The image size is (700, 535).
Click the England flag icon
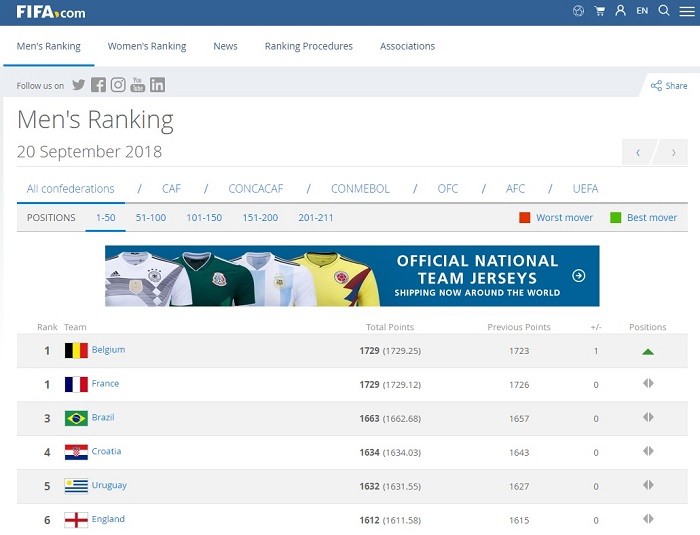coord(76,520)
